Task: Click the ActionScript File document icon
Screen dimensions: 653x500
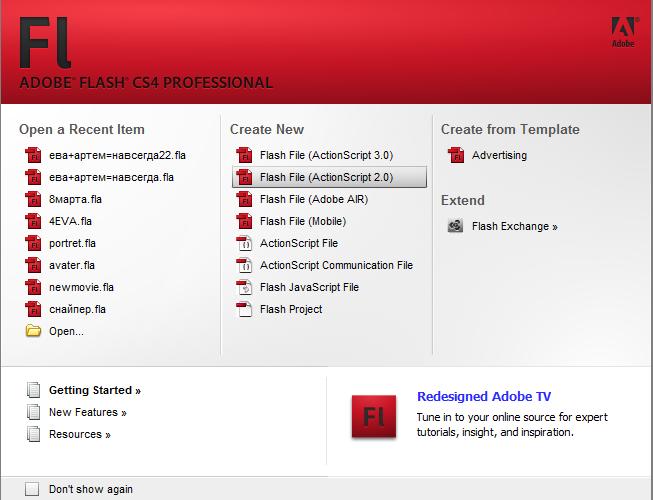Action: point(244,244)
